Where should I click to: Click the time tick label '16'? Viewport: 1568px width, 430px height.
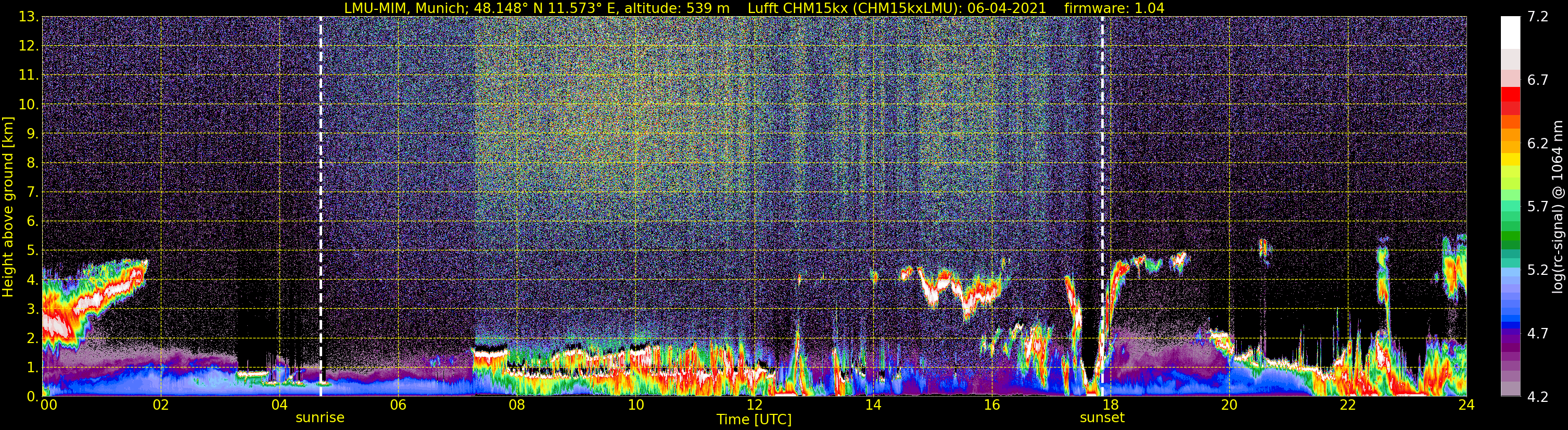coord(991,405)
